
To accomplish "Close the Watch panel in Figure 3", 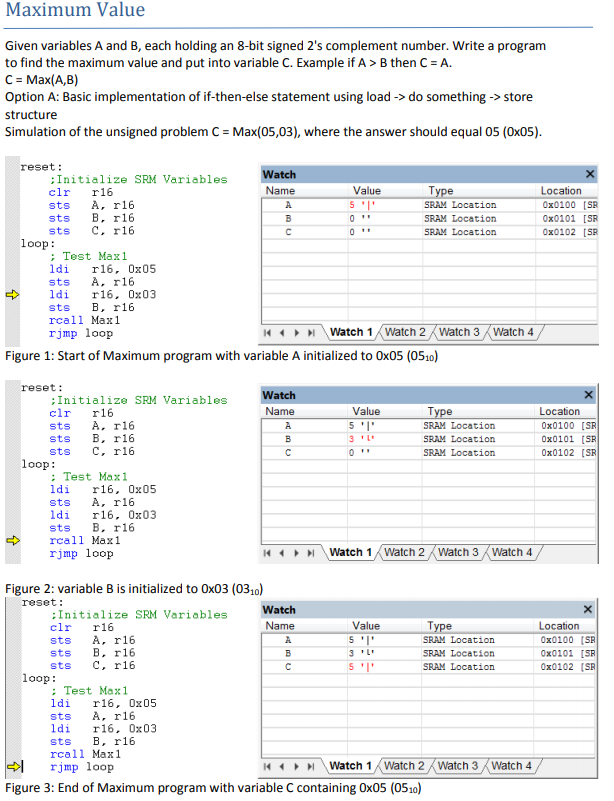I will pos(588,609).
